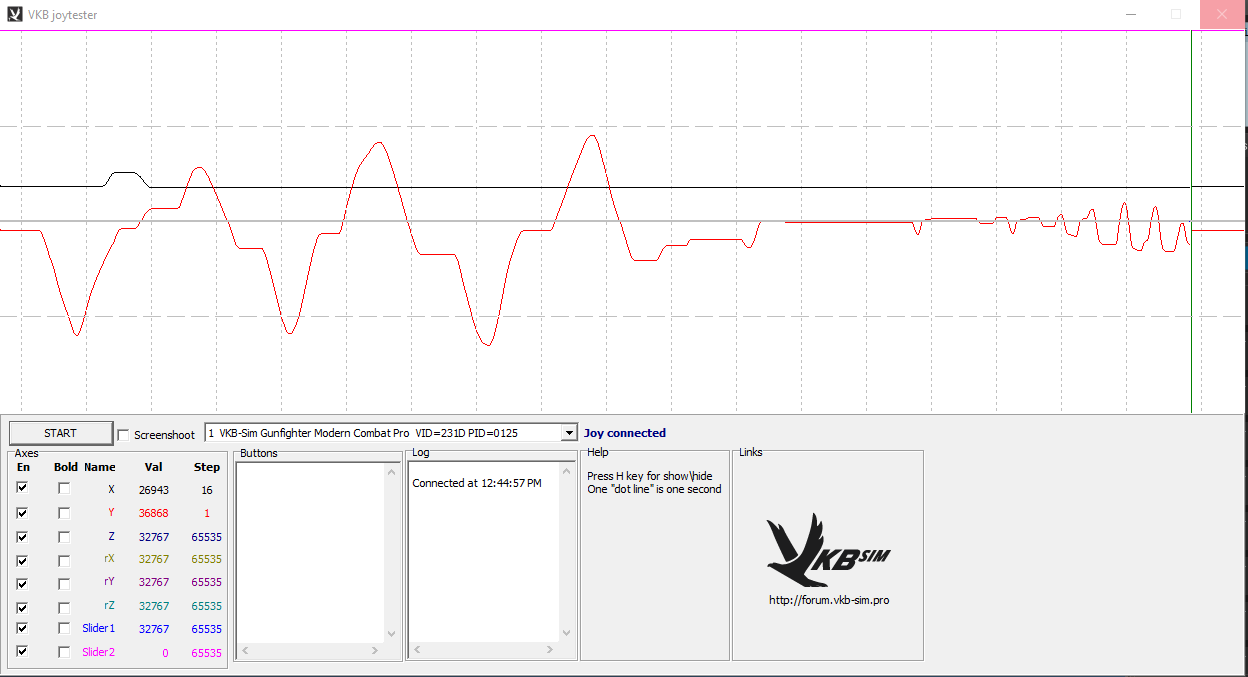Open the joystick device dropdown
Screen dimensions: 1248x677
pos(569,433)
